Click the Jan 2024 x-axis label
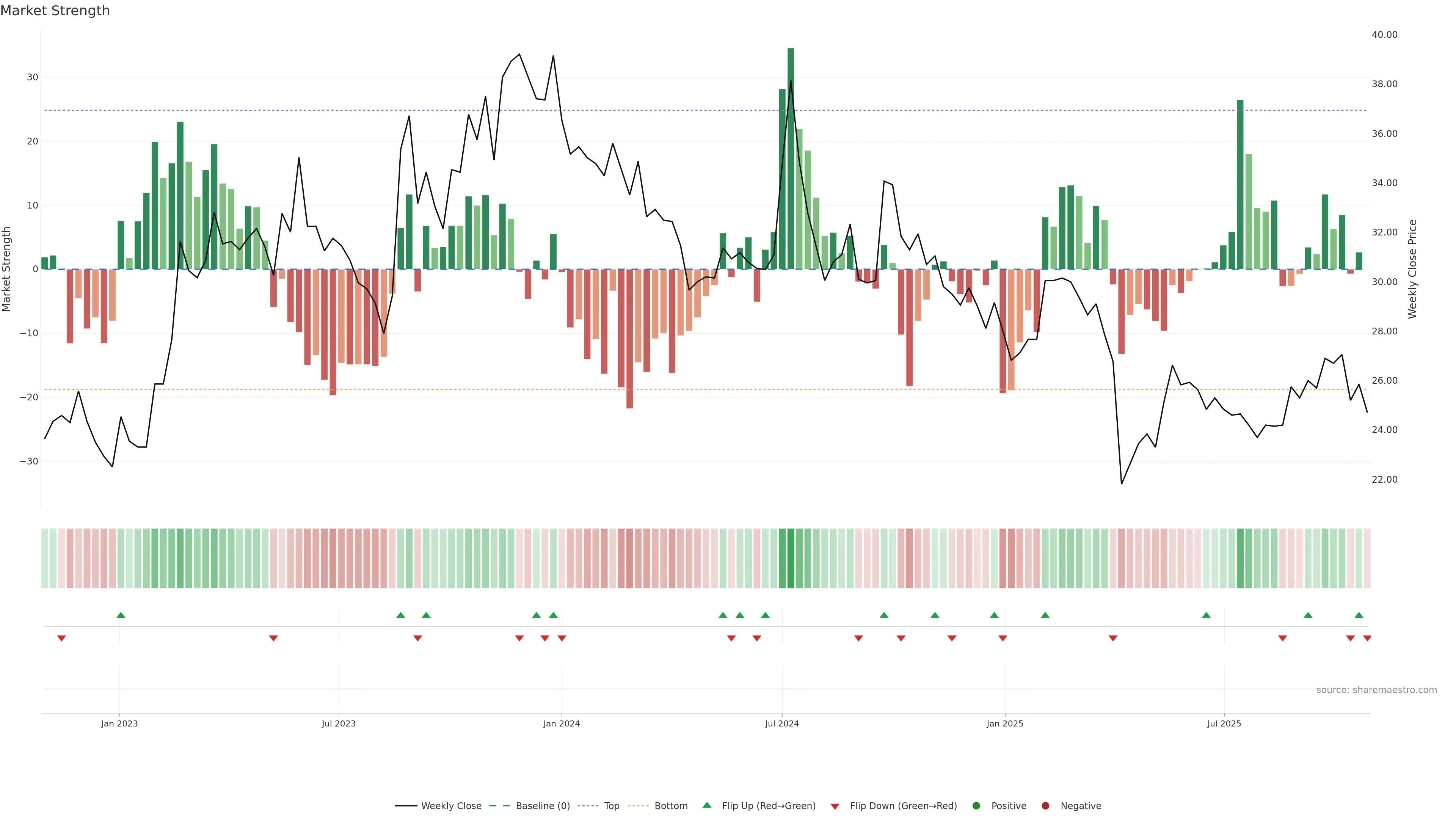1456x819 pixels. (561, 723)
